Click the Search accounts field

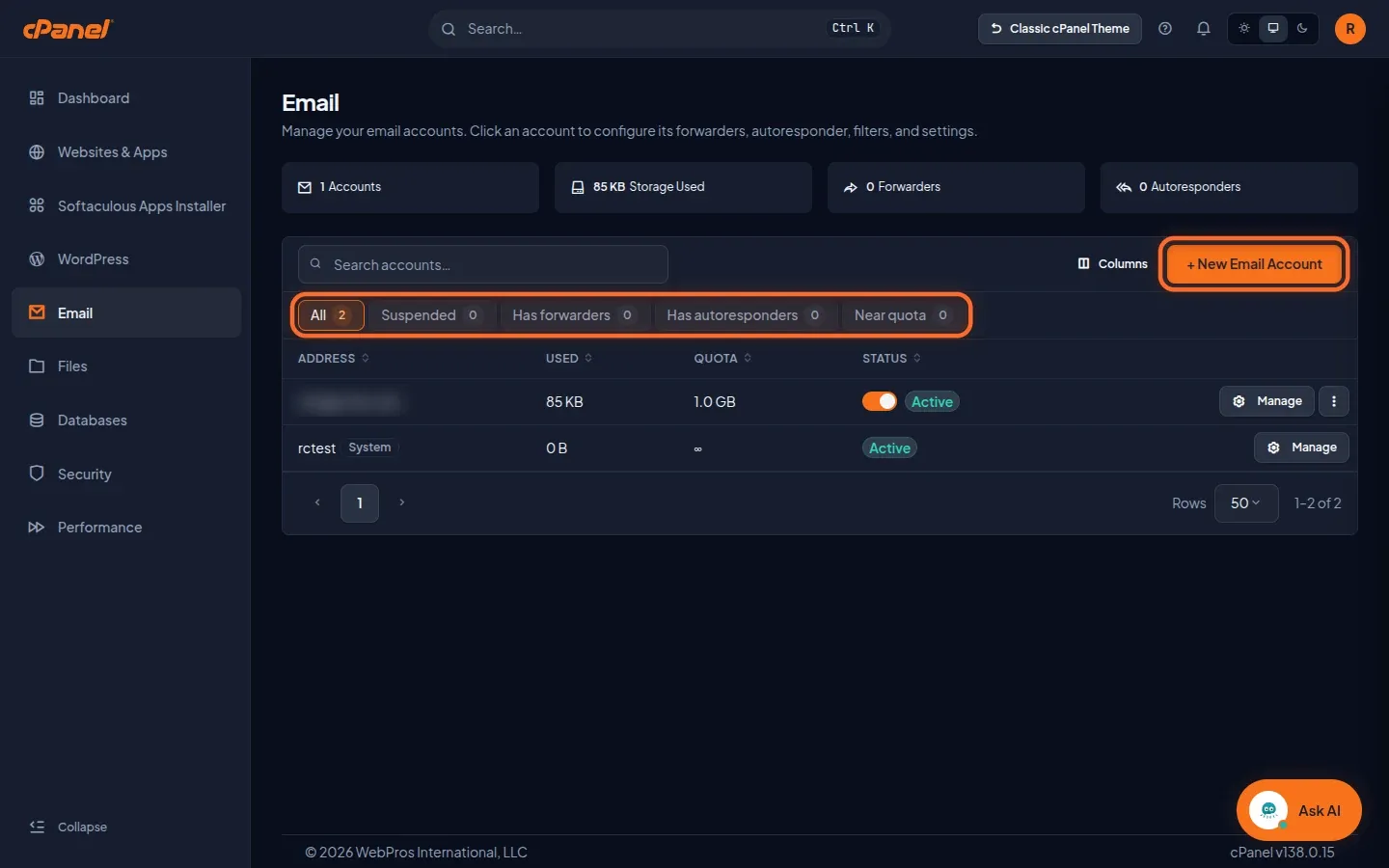483,264
